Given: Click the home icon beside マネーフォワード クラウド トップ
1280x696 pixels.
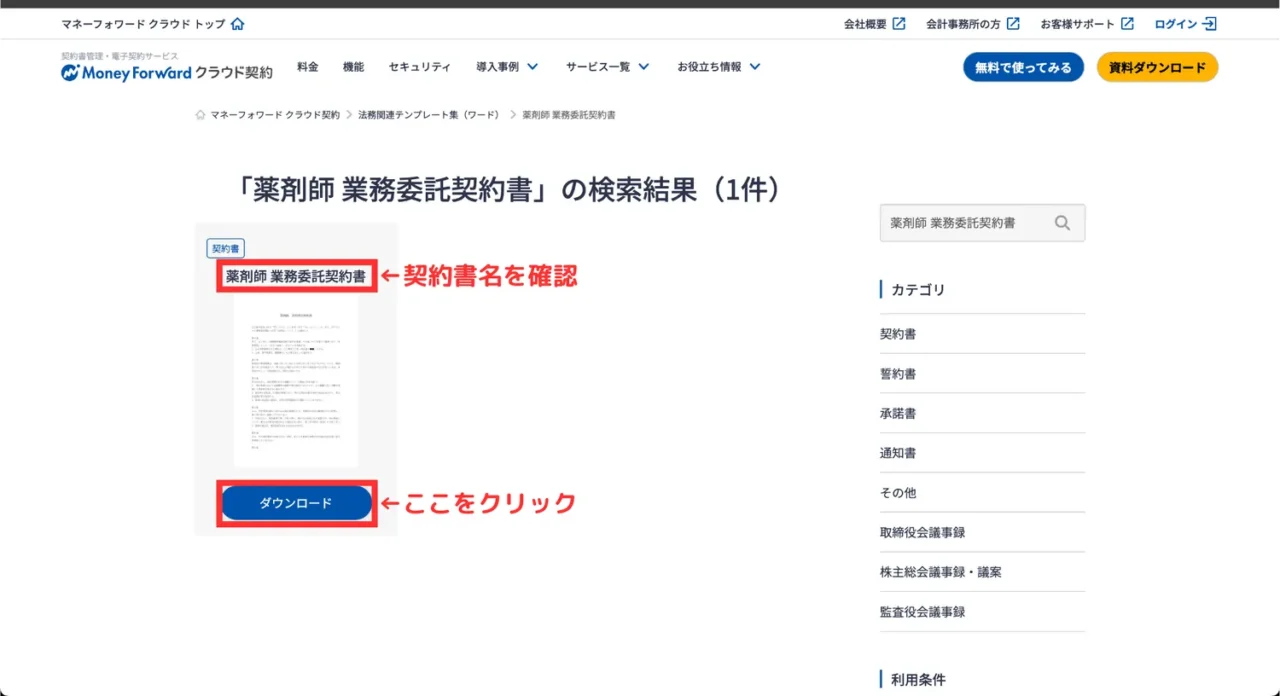Looking at the screenshot, I should (237, 24).
